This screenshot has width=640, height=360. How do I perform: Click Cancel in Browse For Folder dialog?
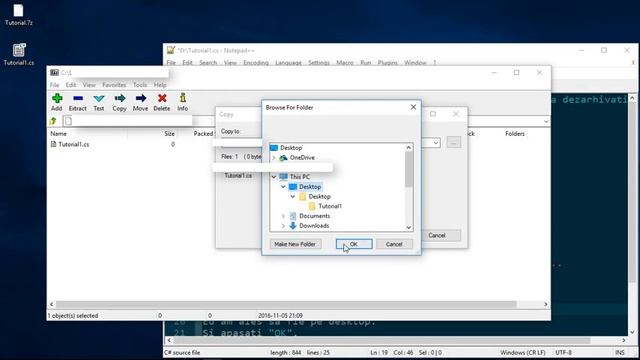[x=394, y=244]
